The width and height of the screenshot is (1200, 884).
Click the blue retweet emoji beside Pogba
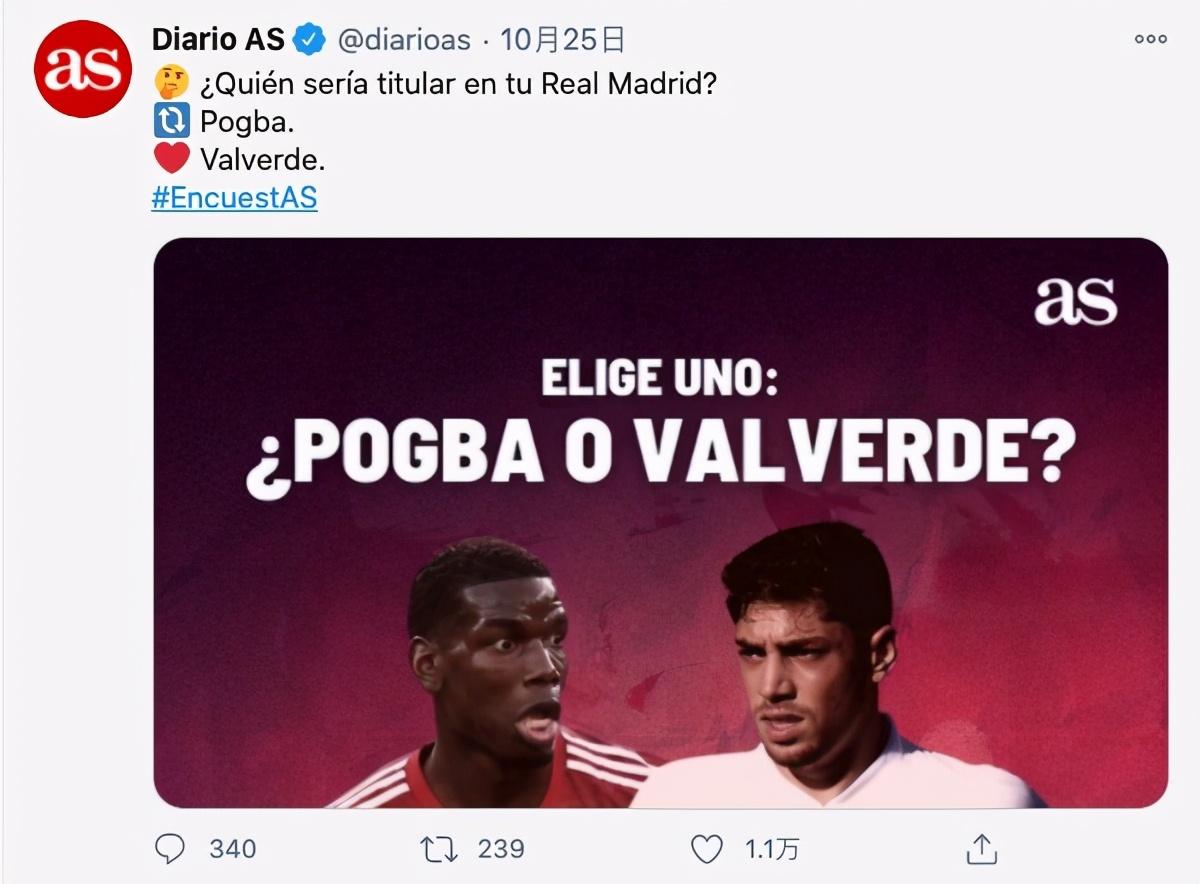click(172, 121)
